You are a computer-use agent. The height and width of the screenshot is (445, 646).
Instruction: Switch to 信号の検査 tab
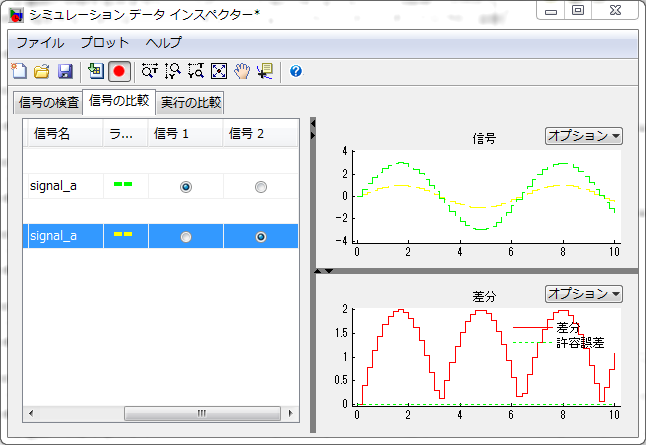coord(49,102)
